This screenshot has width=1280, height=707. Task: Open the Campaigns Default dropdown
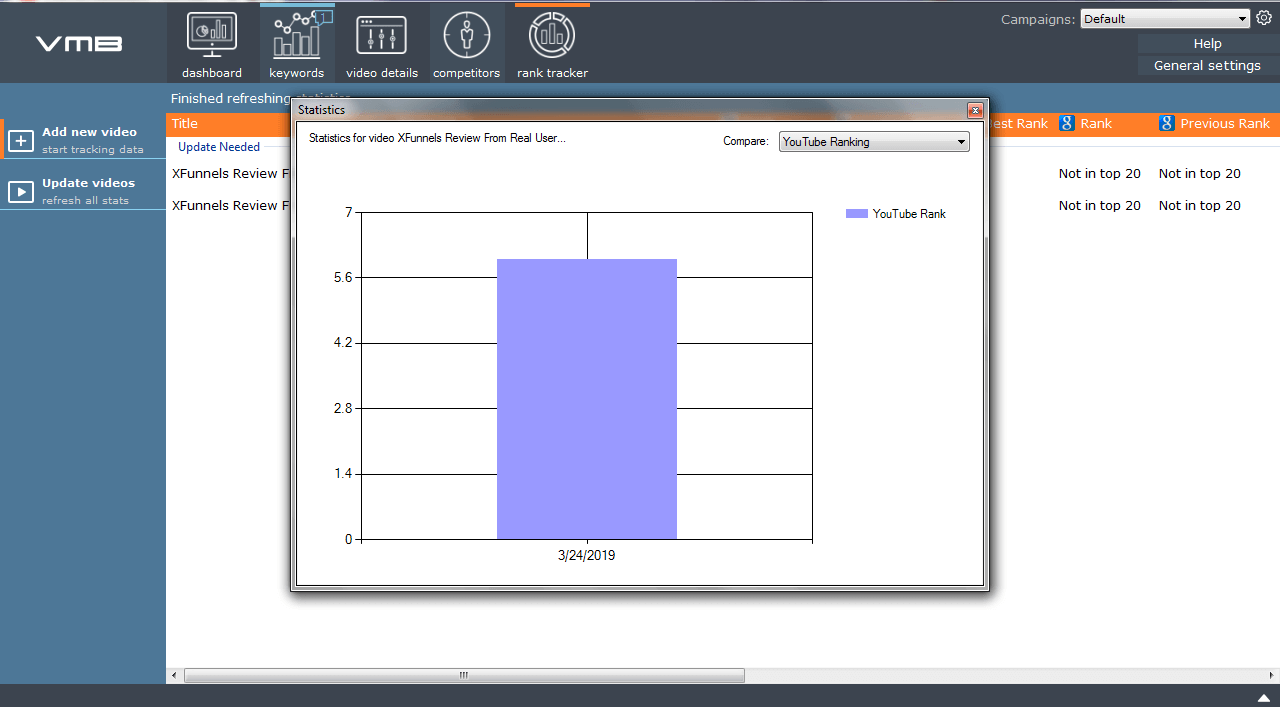click(x=1165, y=18)
